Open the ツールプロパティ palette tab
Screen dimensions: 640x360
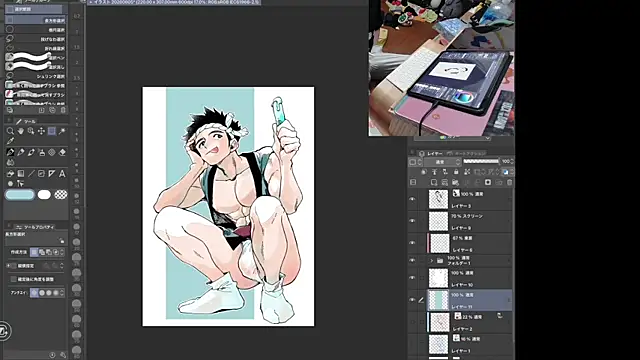36,227
